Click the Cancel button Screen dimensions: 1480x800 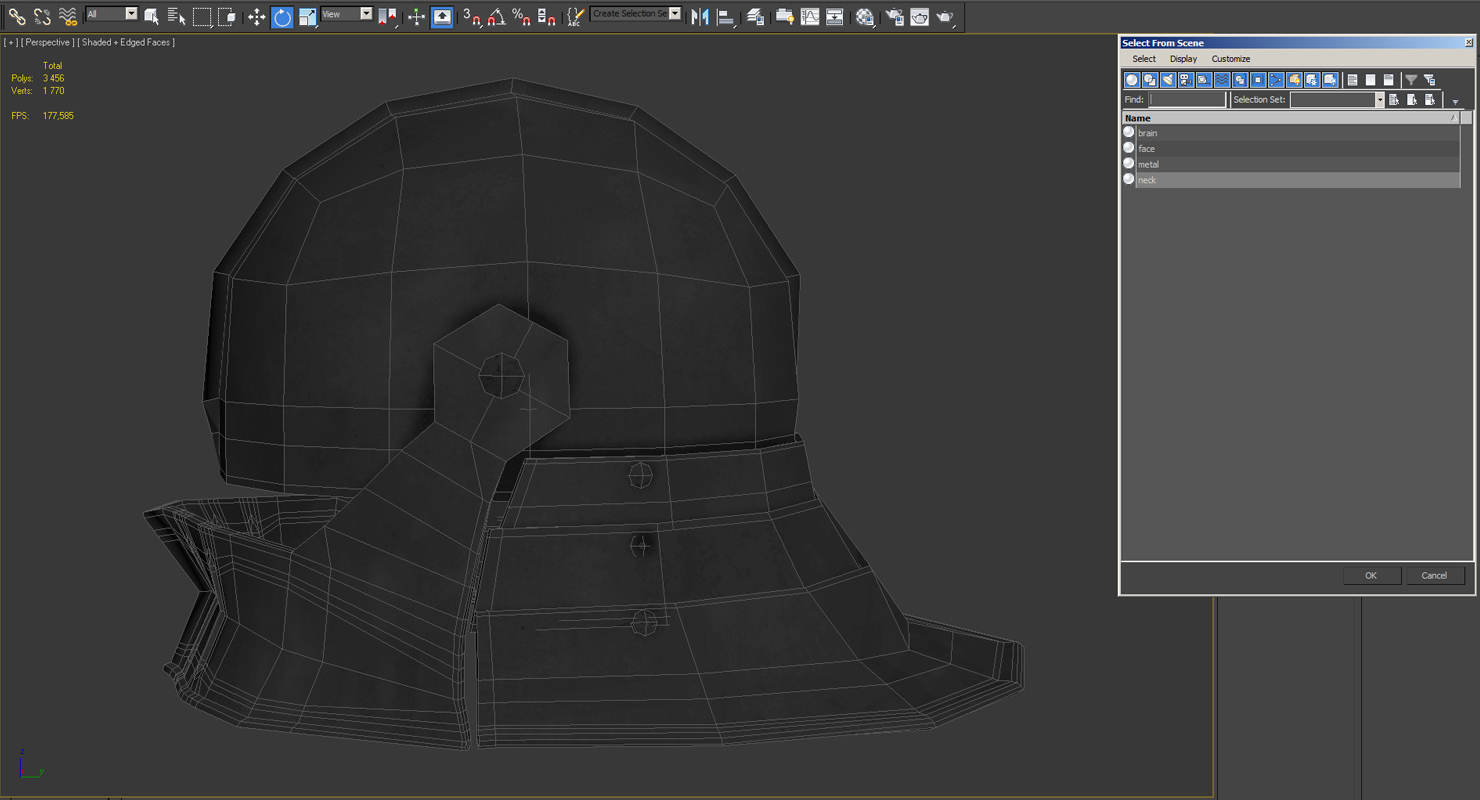1434,575
